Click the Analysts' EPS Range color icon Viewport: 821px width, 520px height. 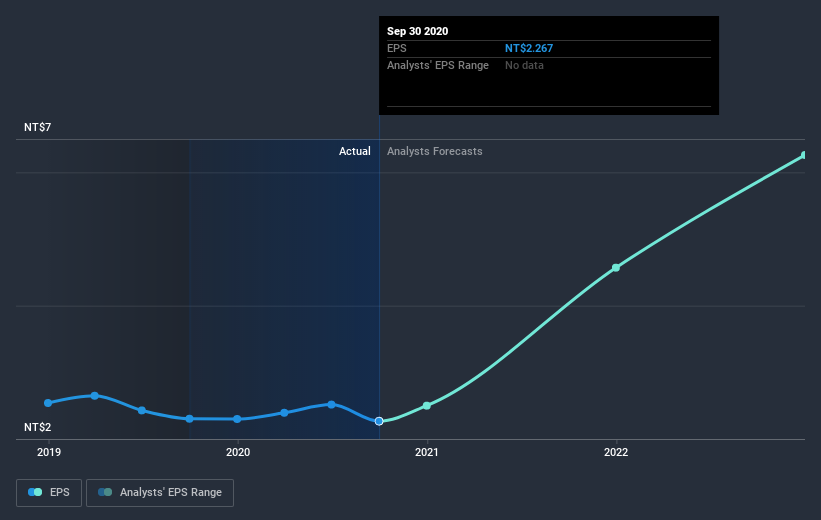[105, 492]
